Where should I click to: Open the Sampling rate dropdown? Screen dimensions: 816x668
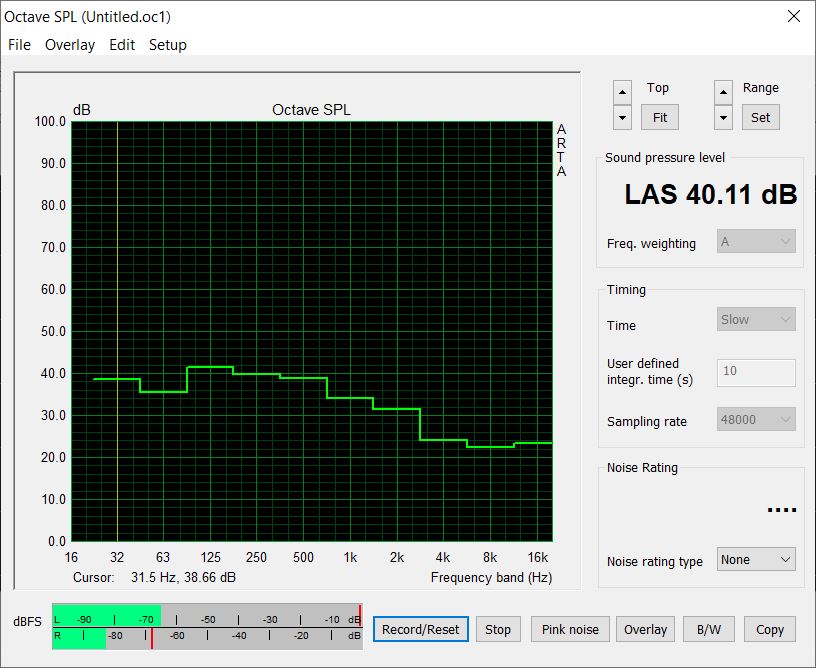(756, 419)
